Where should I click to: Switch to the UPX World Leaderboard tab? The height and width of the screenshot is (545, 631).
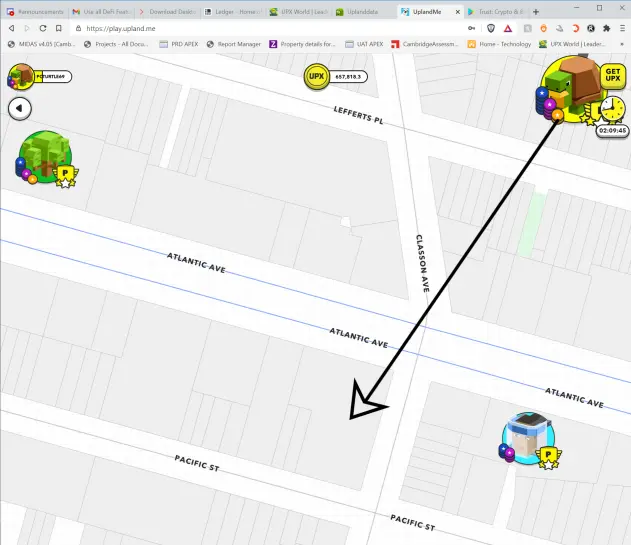(299, 12)
